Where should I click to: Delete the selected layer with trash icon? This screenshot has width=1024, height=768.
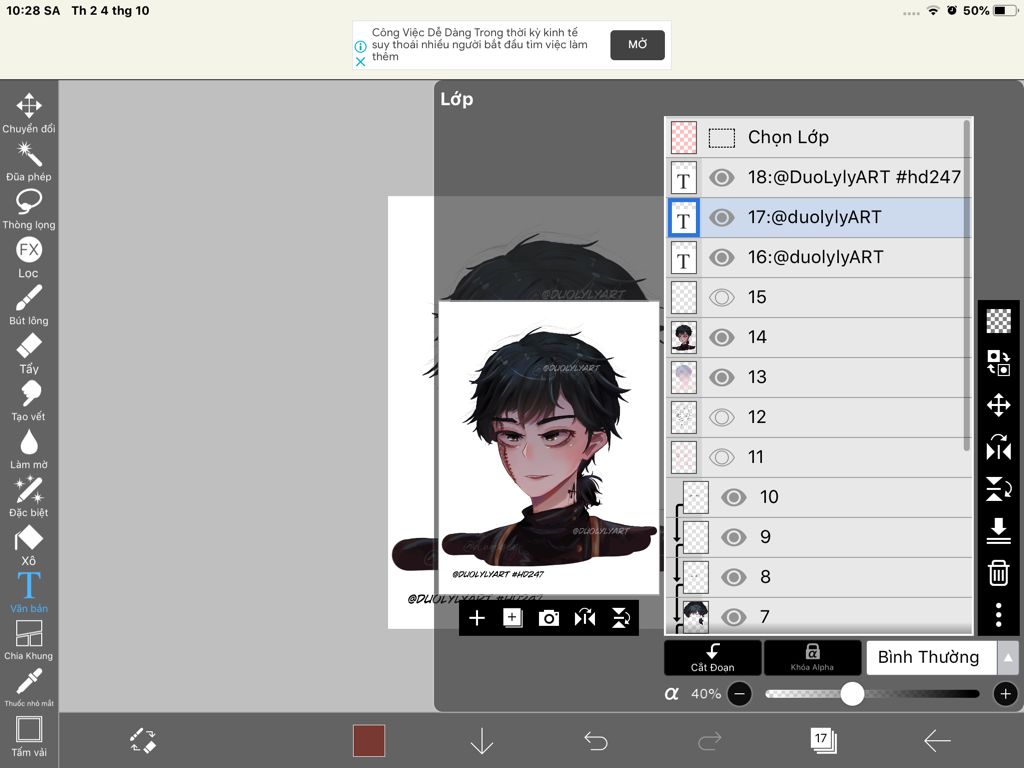tap(999, 573)
